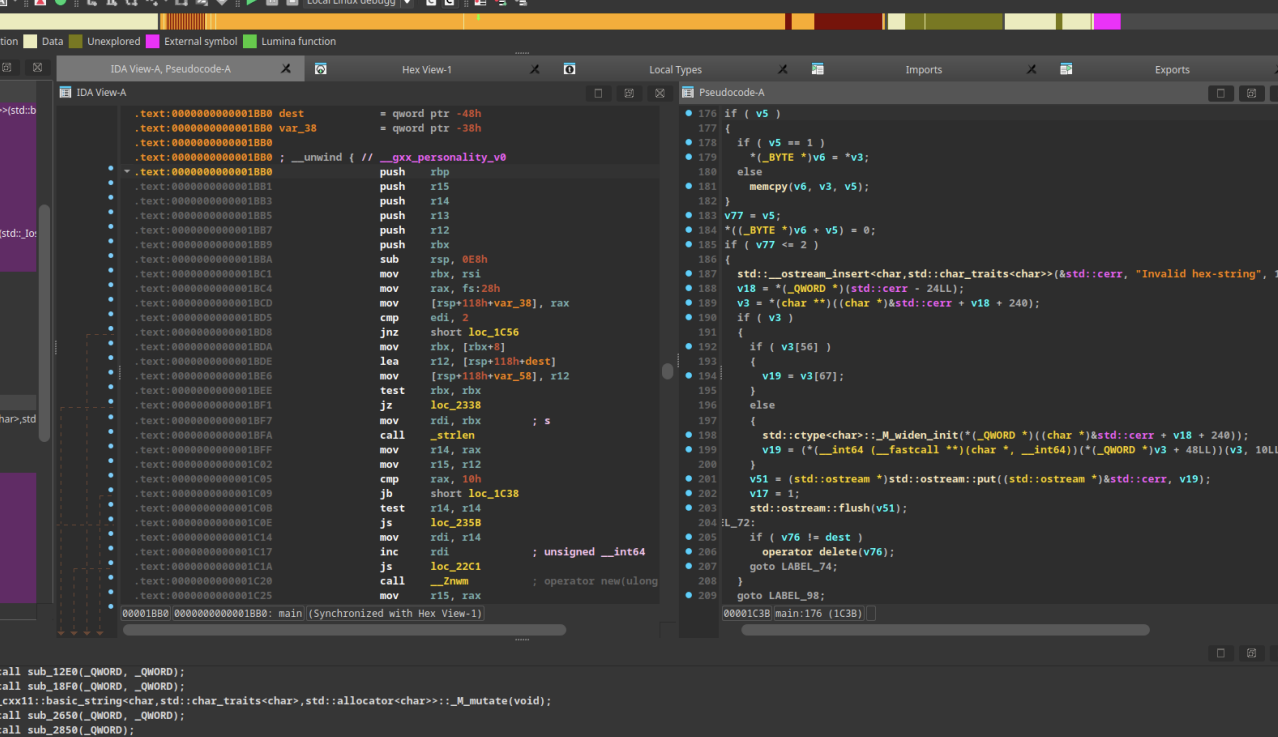
Task: Toggle breakpoint dot at pseudocode line 181
Action: coord(689,186)
